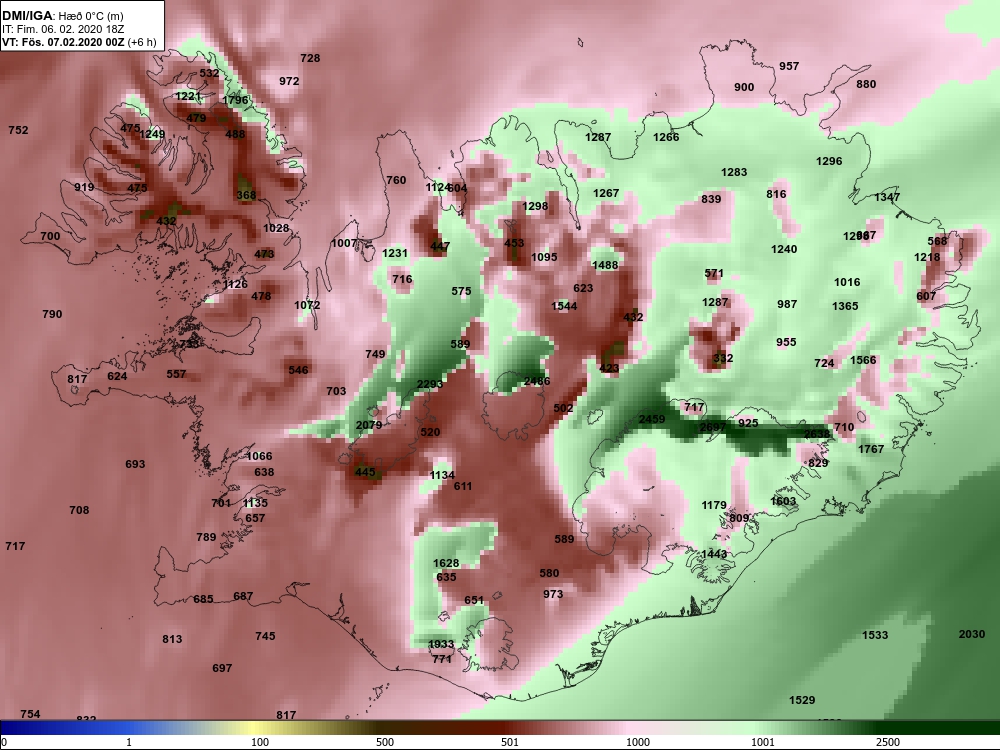
Task: Click the map value 2638
Action: click(817, 434)
